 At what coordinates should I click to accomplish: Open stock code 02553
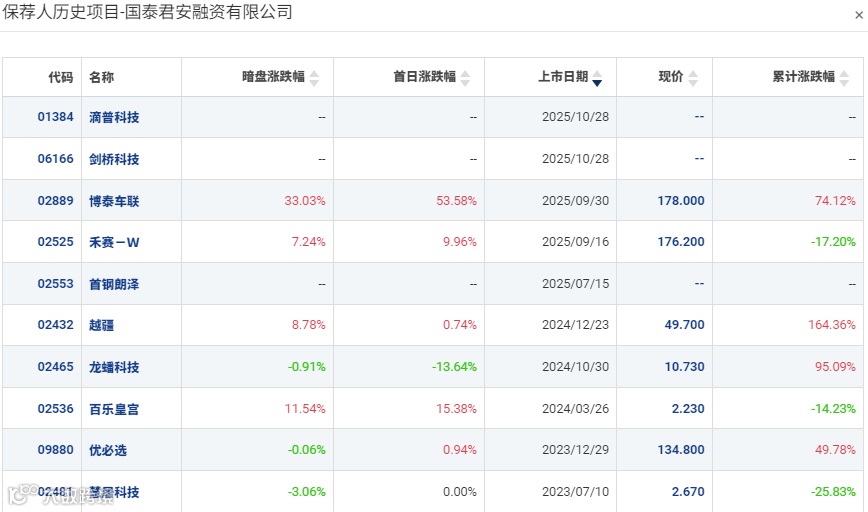coord(55,284)
